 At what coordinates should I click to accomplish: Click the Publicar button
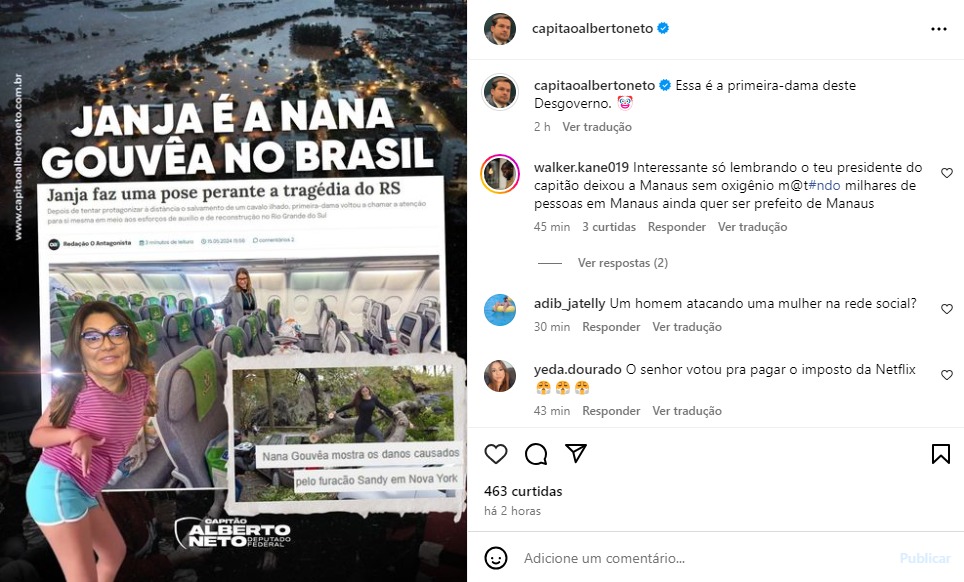pos(925,558)
